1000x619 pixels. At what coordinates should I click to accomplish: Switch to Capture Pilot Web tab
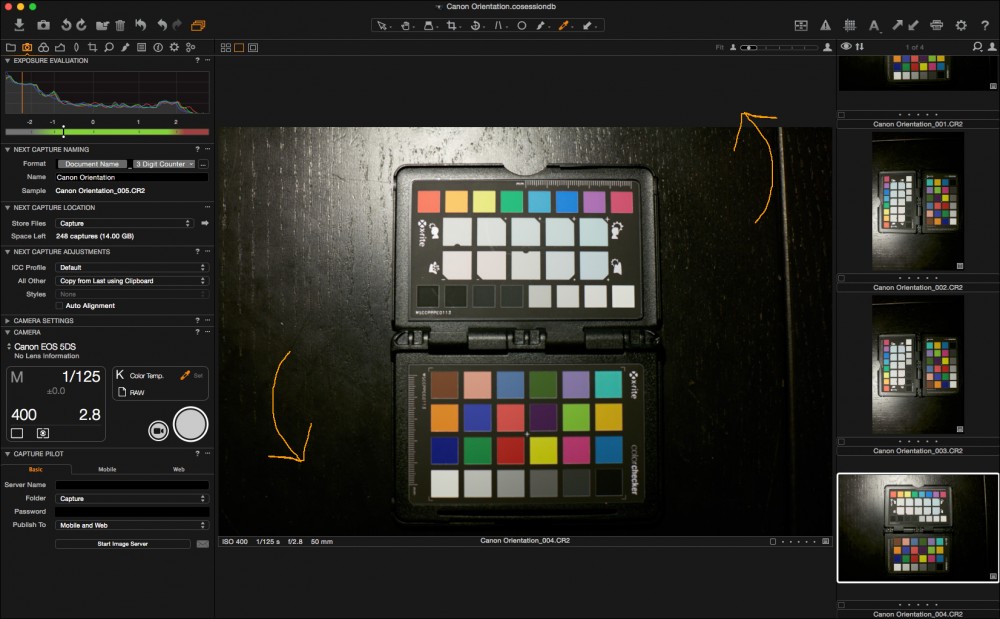179,469
